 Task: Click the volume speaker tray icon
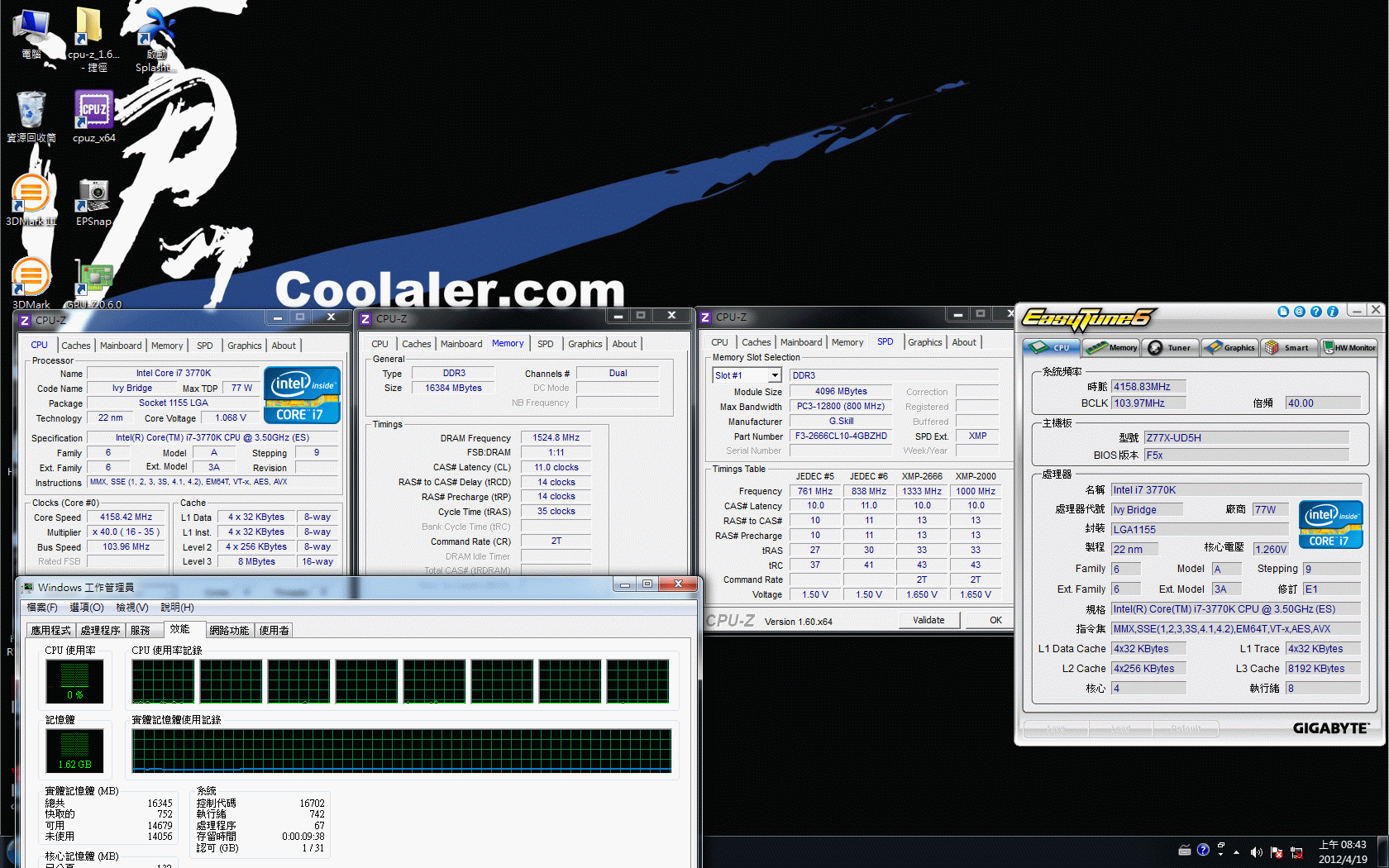coord(1256,851)
